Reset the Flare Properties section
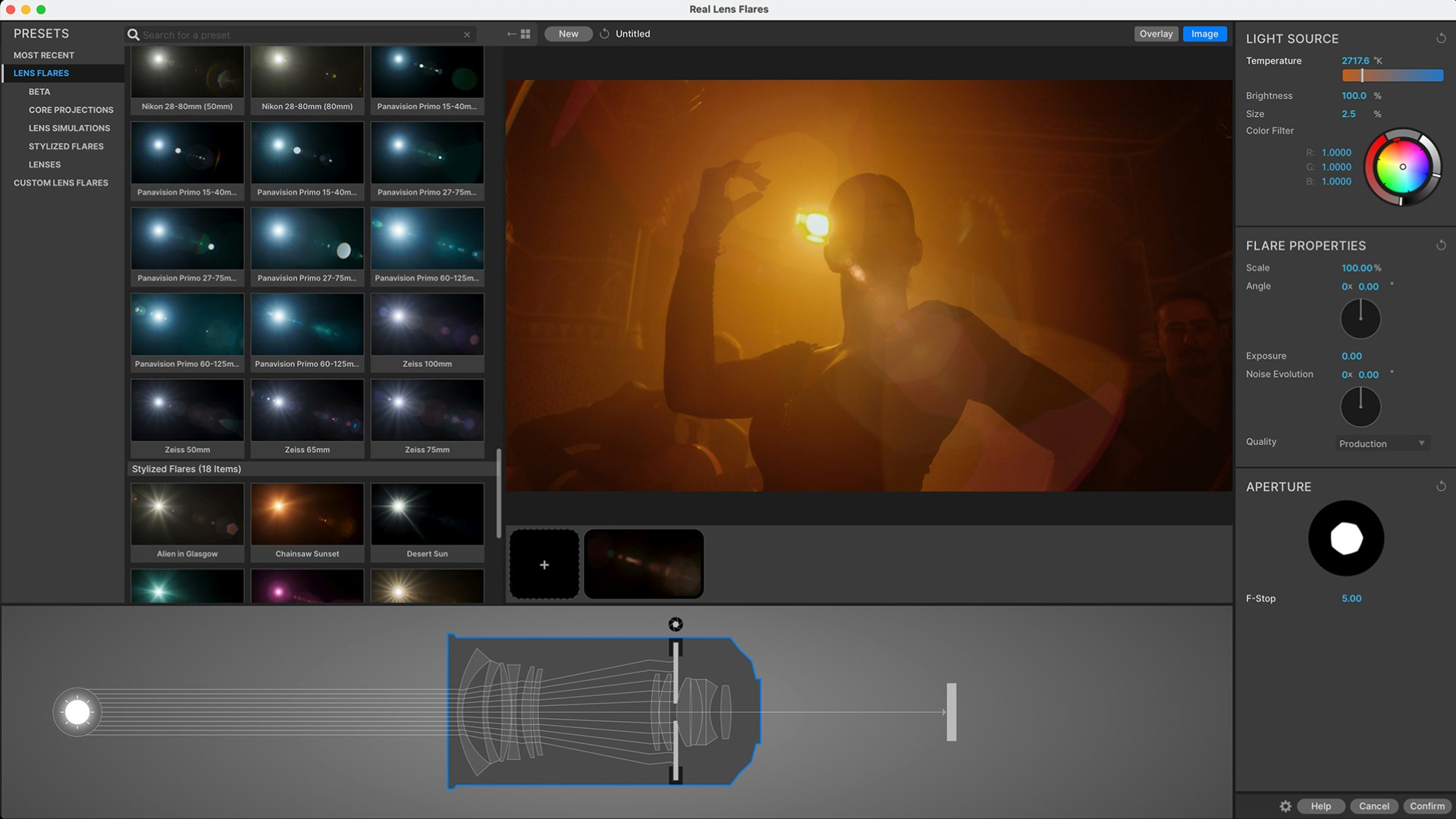This screenshot has width=1456, height=819. [x=1441, y=246]
